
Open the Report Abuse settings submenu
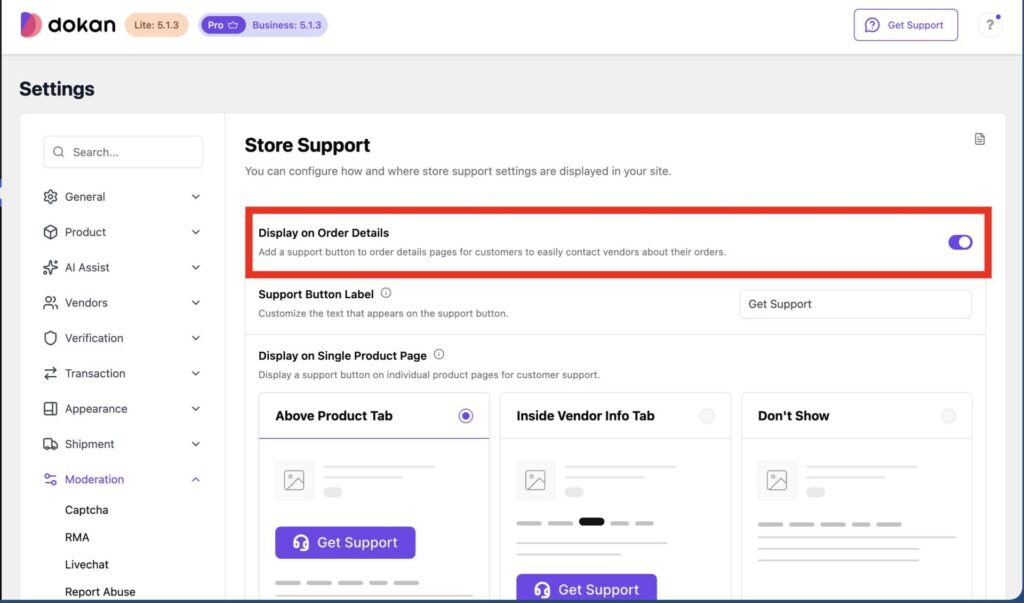(x=100, y=591)
